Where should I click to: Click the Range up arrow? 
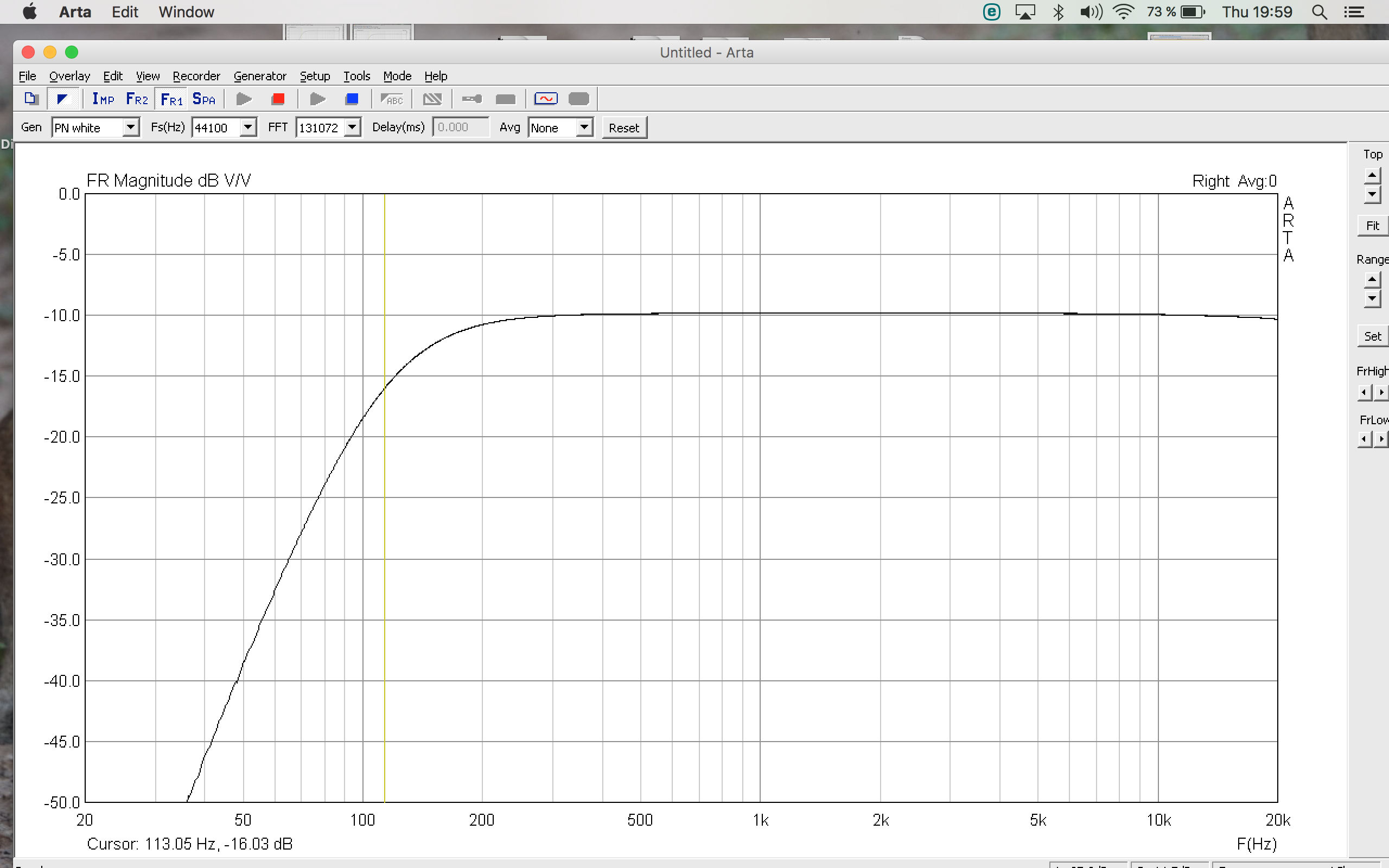point(1372,280)
